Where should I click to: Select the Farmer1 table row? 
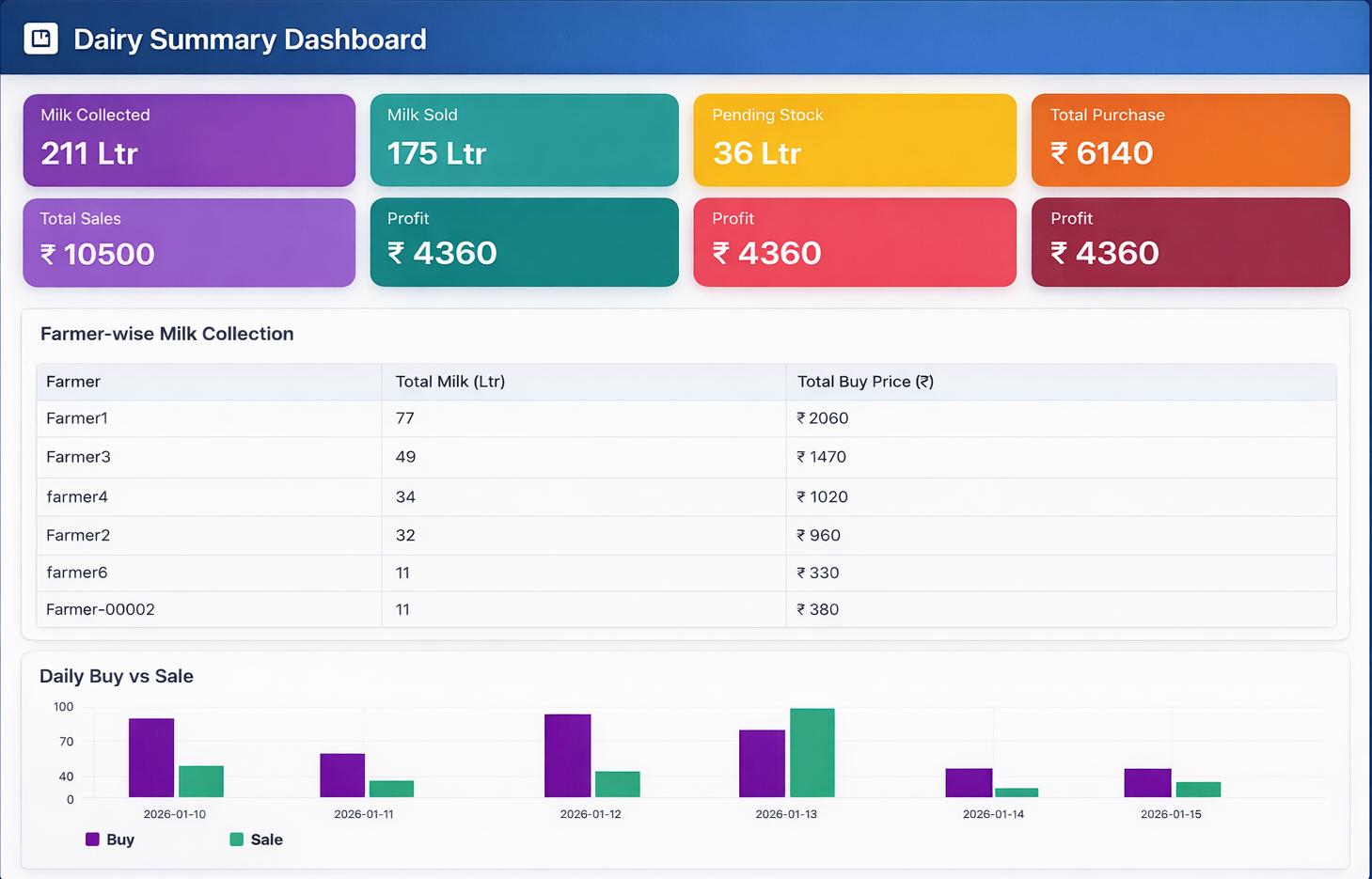tap(686, 418)
